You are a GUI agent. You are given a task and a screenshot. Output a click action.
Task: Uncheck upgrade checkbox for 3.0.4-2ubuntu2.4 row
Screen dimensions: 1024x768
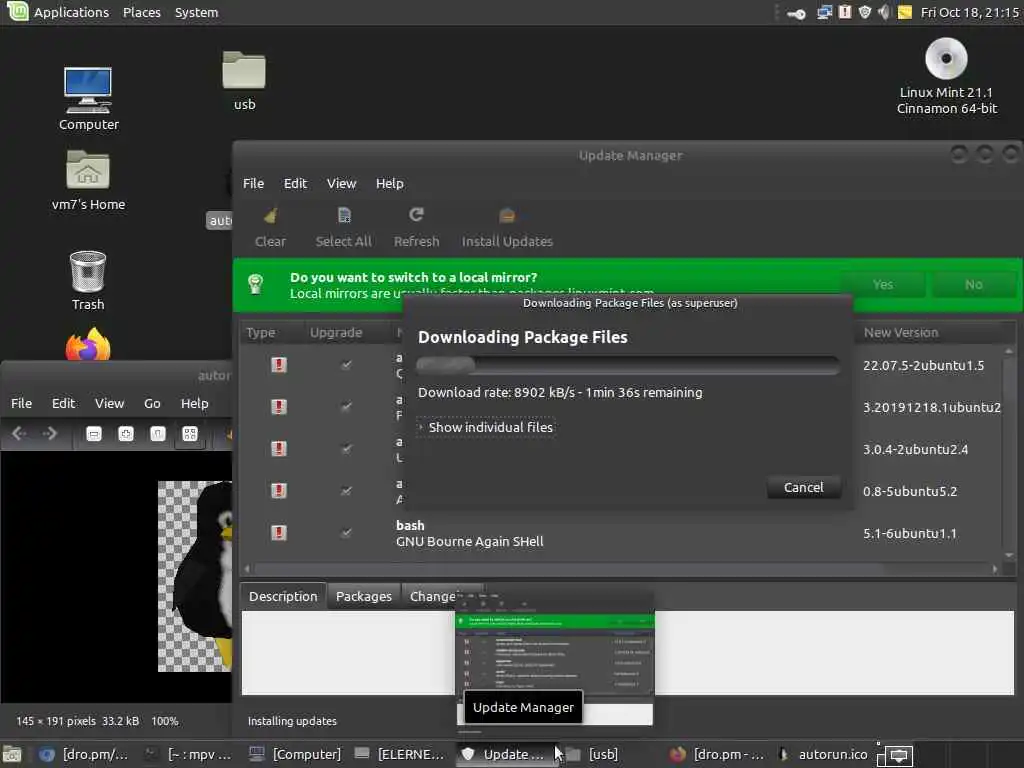point(347,449)
